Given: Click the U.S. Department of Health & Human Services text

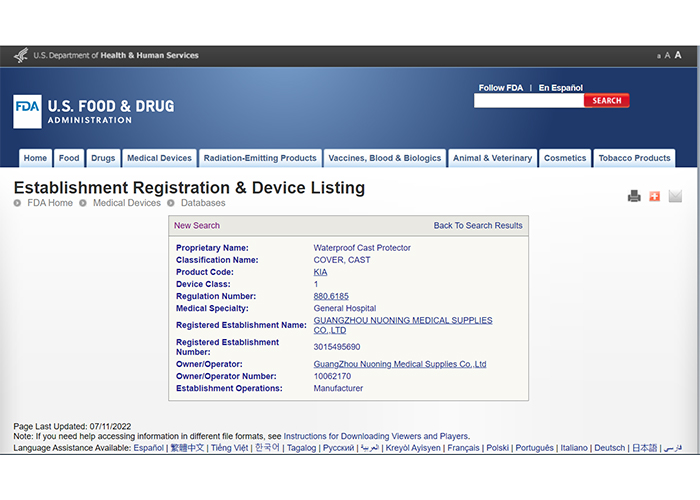Looking at the screenshot, I should [x=116, y=55].
